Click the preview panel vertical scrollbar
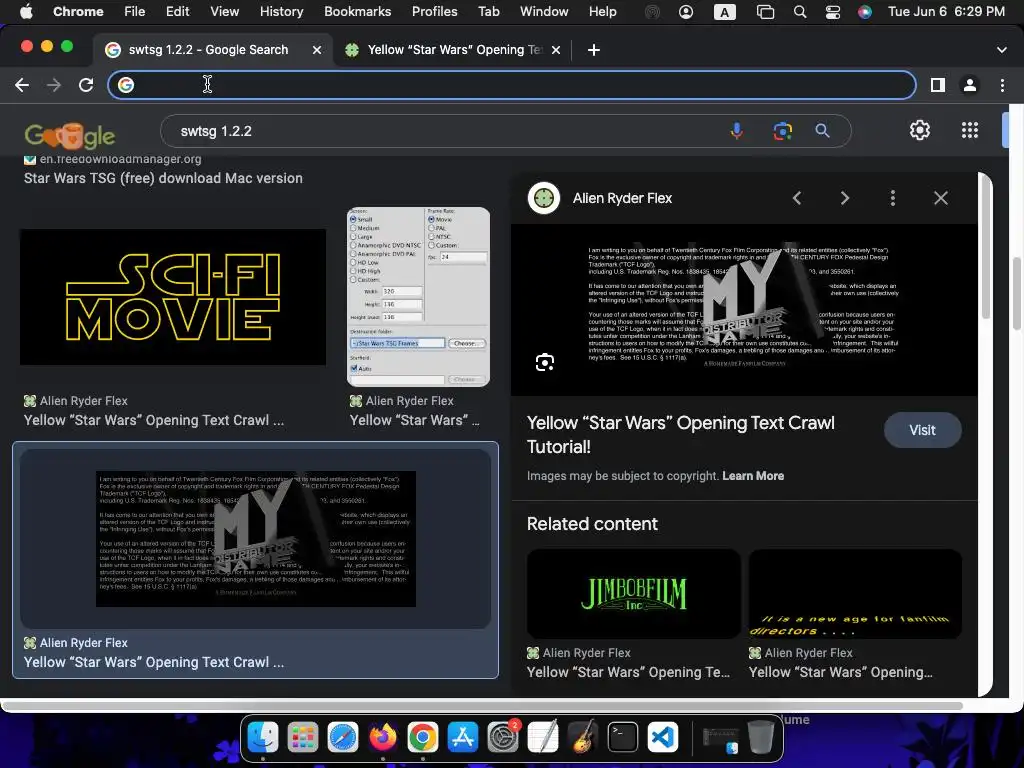1024x768 pixels. [985, 248]
